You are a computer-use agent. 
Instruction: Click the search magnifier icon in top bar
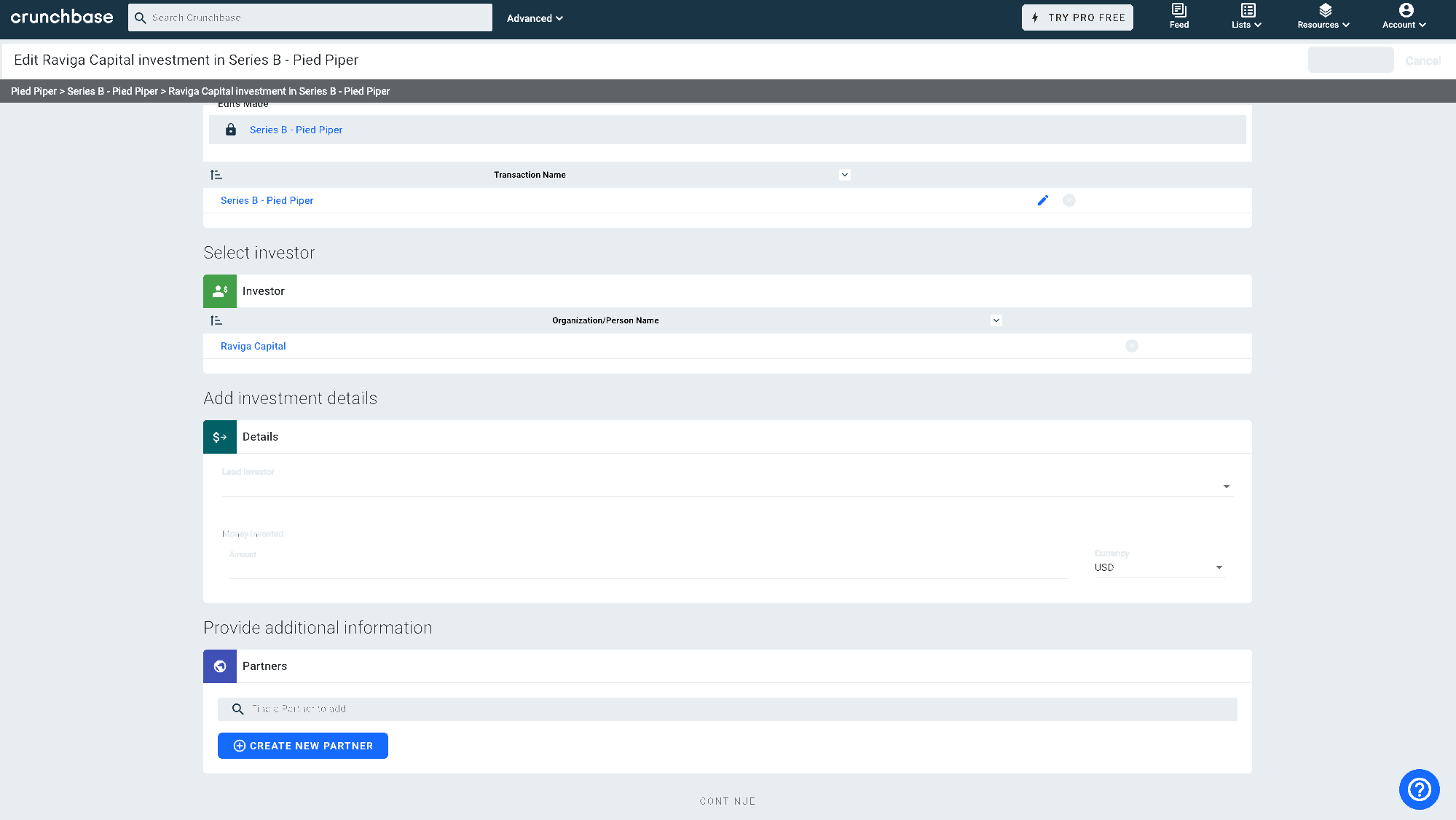(141, 17)
